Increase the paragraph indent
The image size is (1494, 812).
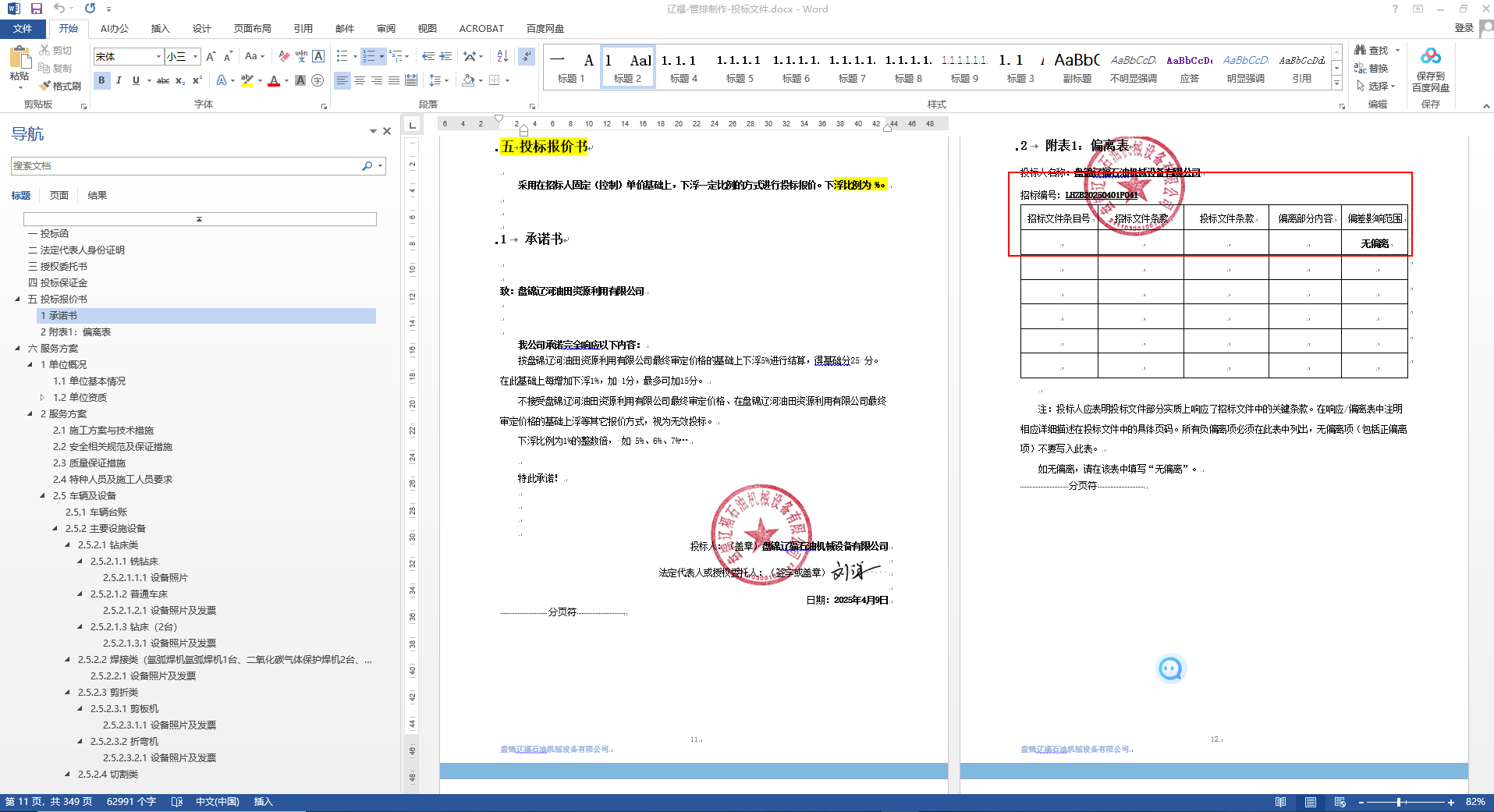click(x=446, y=56)
